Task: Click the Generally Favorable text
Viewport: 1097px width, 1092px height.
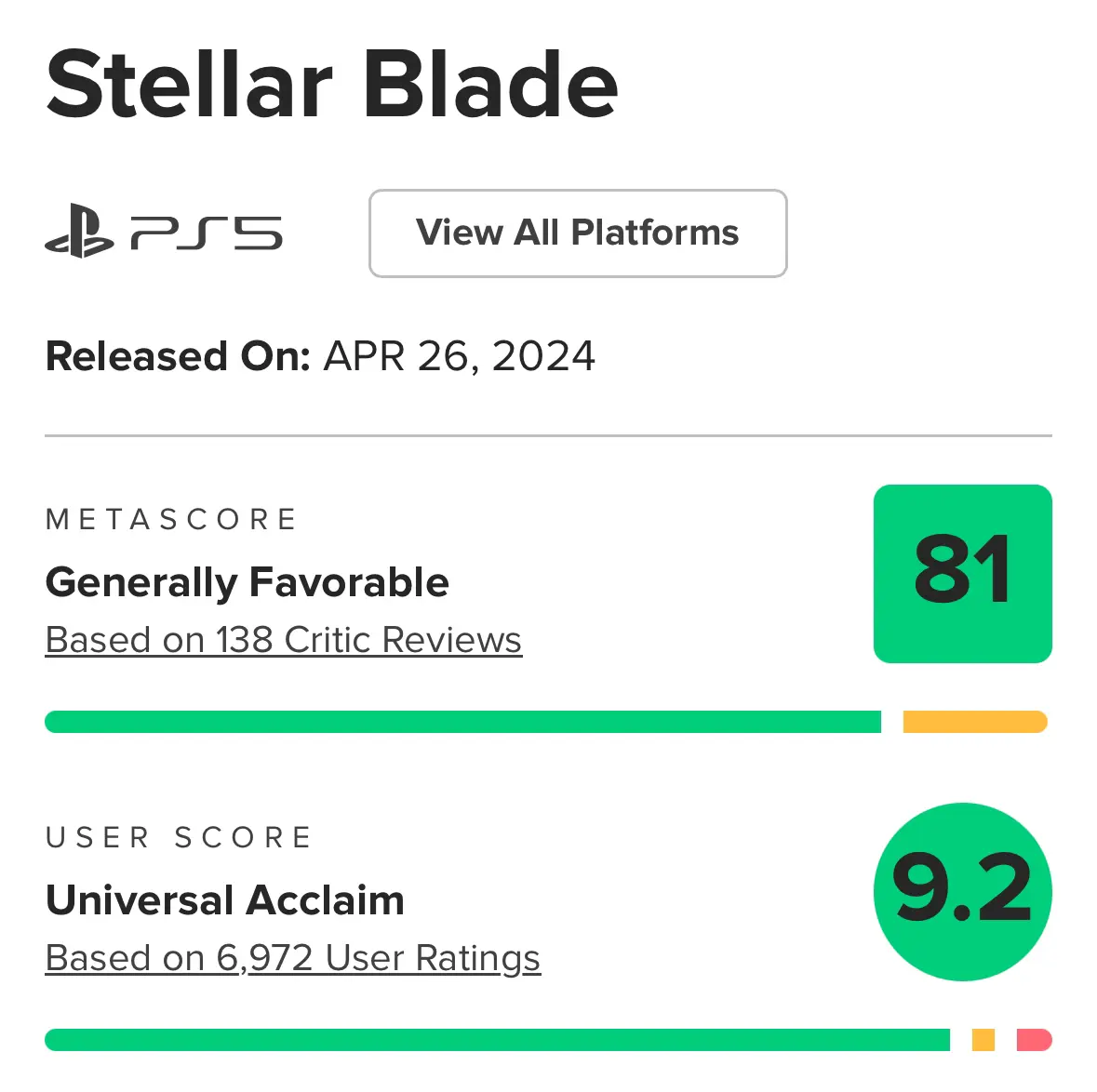Action: coord(247,582)
